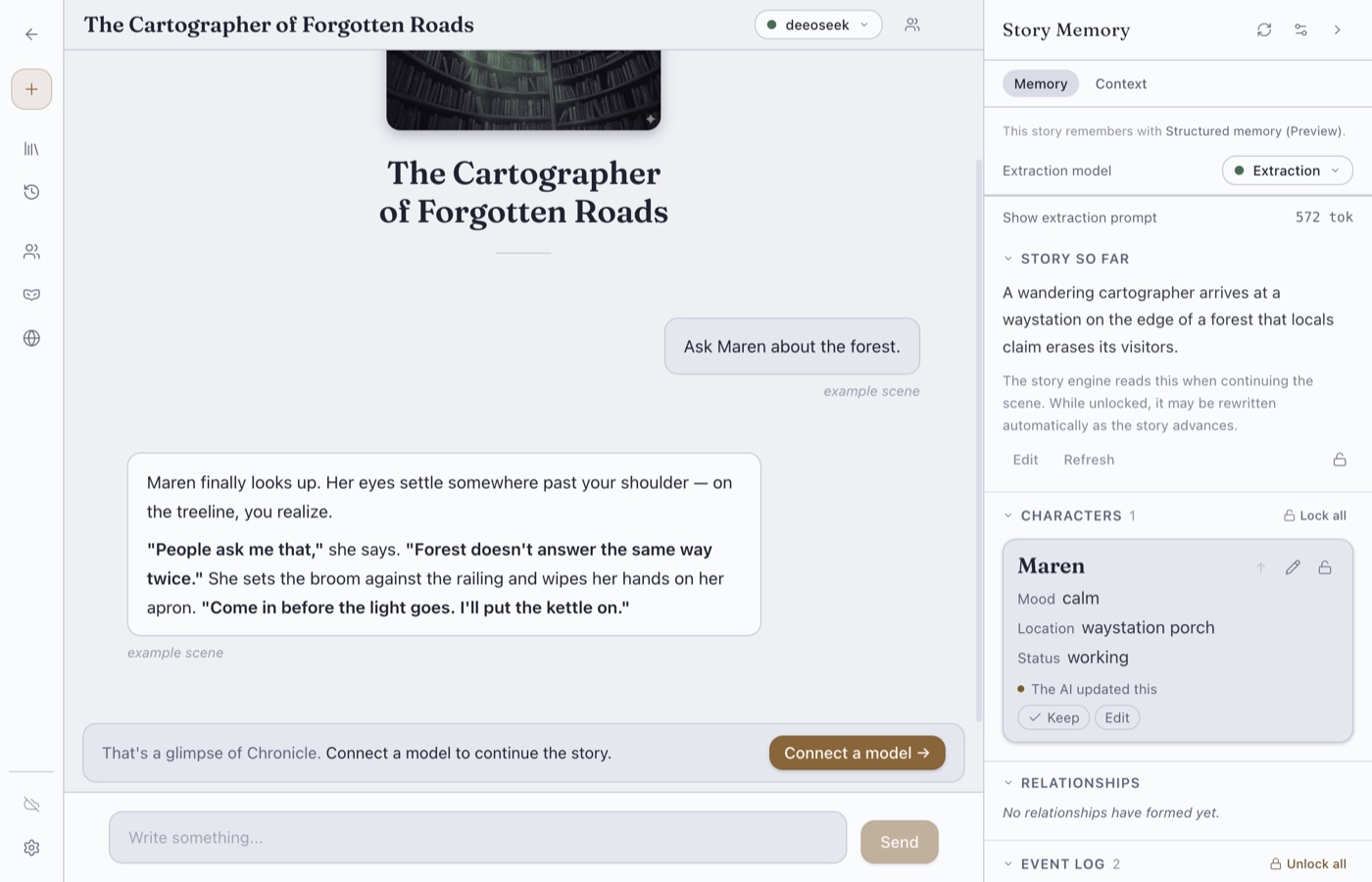Image resolution: width=1372 pixels, height=882 pixels.
Task: Switch to the Context tab
Action: click(1120, 83)
